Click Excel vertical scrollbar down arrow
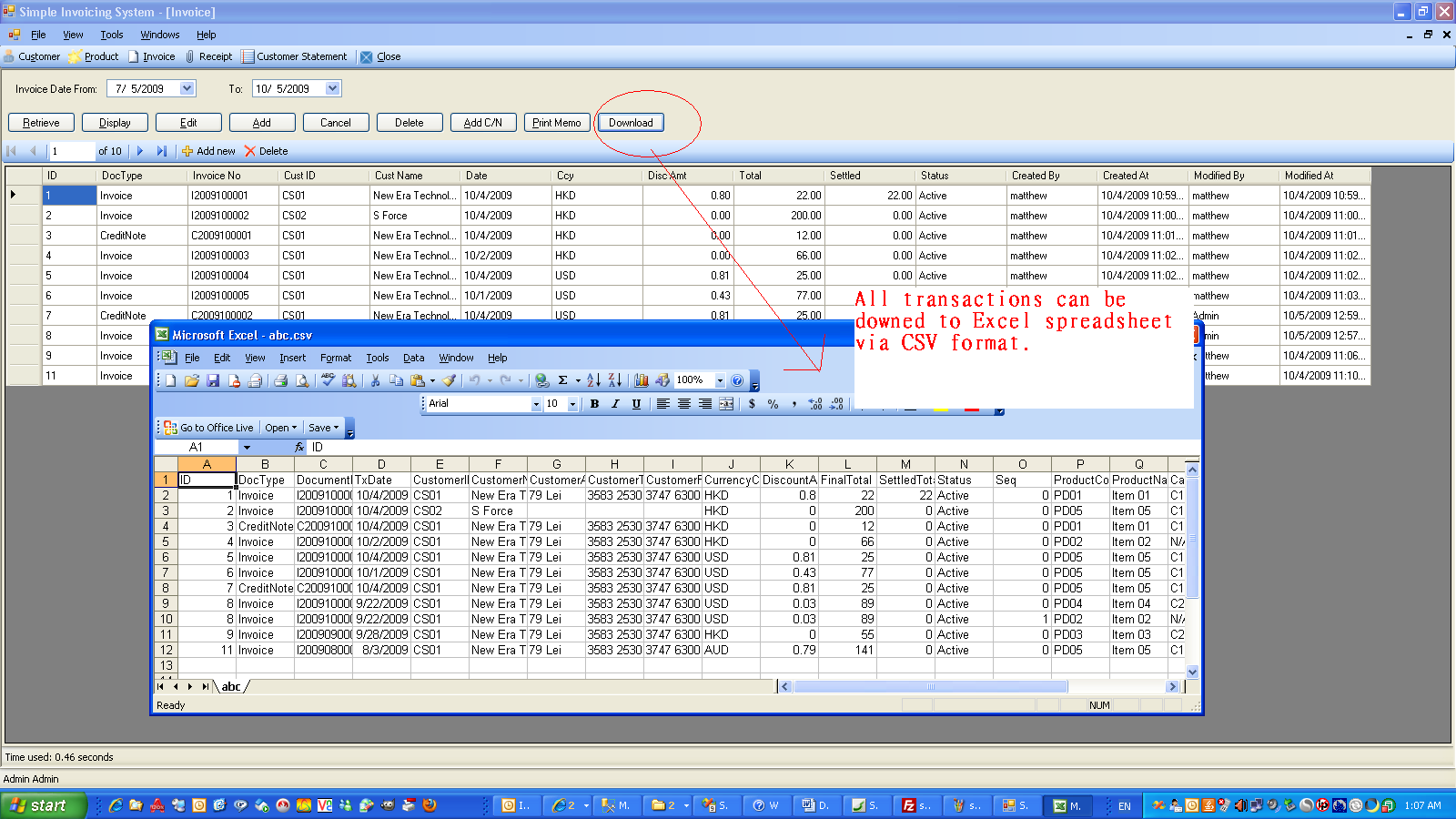The height and width of the screenshot is (819, 1456). tap(1192, 672)
